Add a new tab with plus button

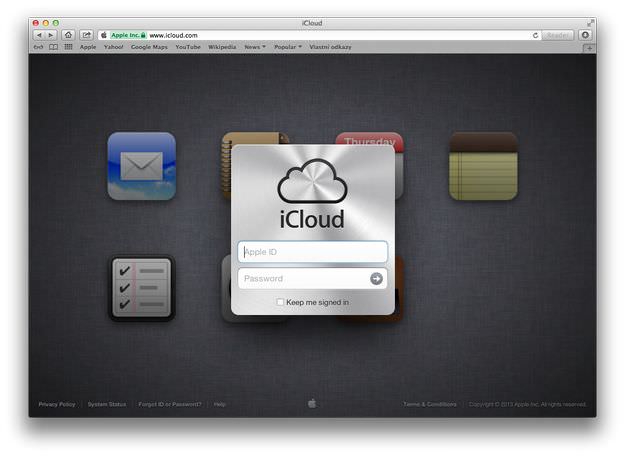(589, 48)
